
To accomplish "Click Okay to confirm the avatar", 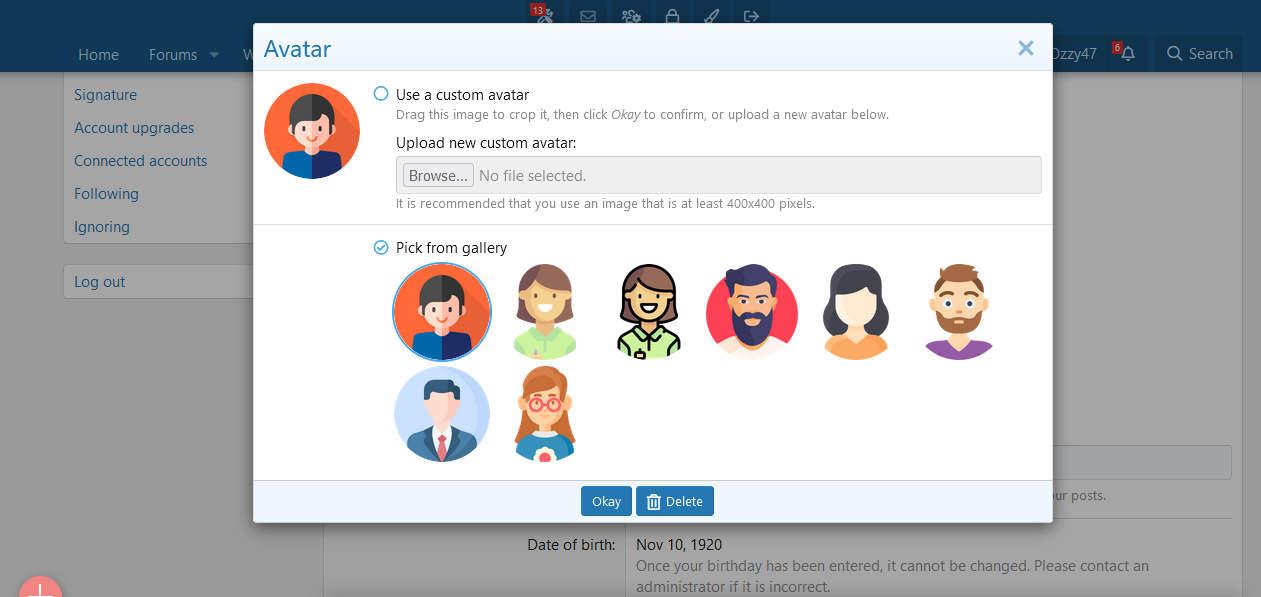I will point(606,501).
